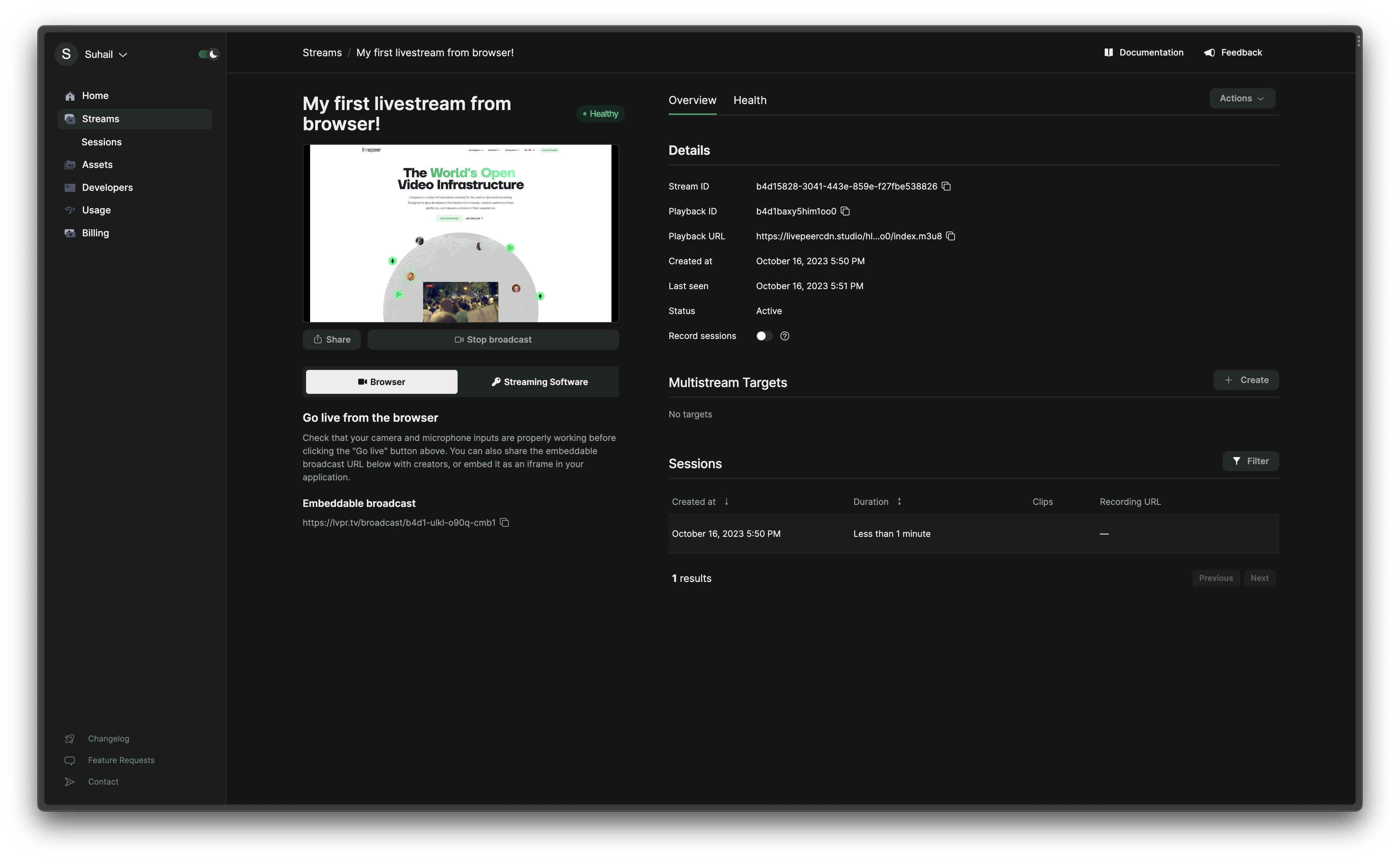This screenshot has height=861, width=1400.
Task: Open the Assets section in the sidebar
Action: (97, 164)
